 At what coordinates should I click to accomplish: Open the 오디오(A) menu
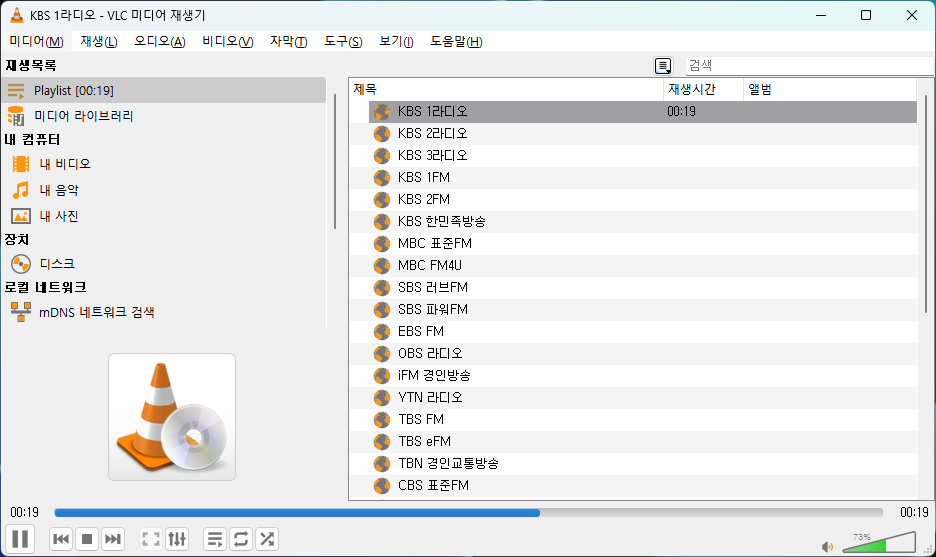click(x=159, y=41)
